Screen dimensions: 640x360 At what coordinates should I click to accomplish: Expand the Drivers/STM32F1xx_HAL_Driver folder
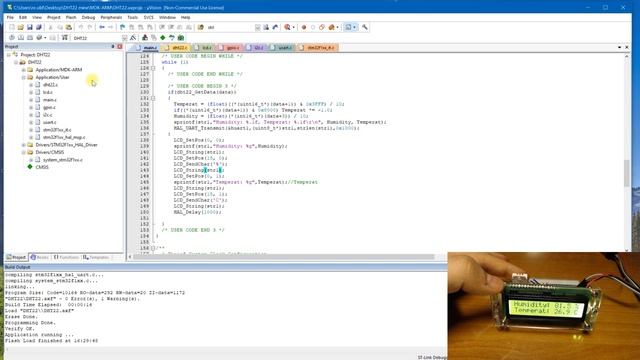(24, 145)
